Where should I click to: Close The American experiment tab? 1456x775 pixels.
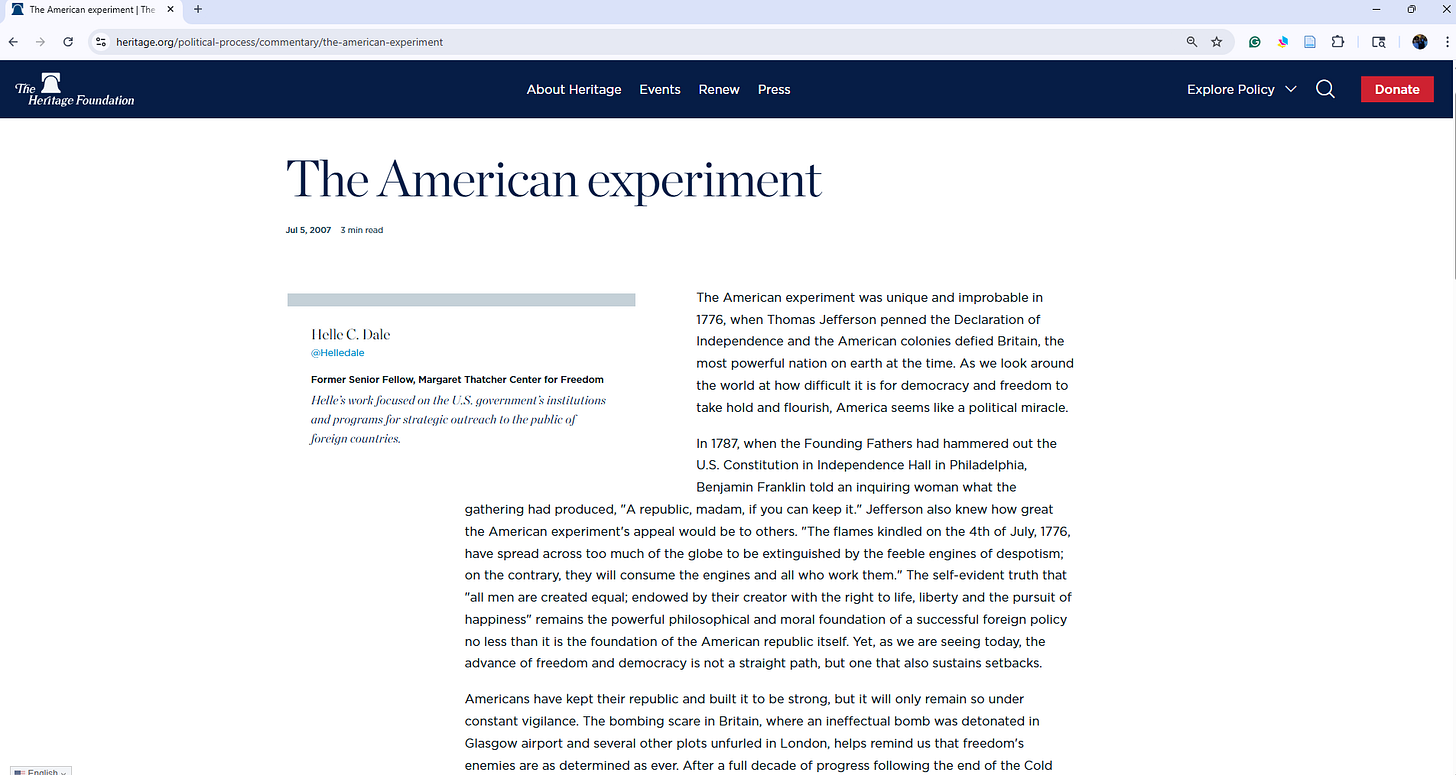coord(169,10)
